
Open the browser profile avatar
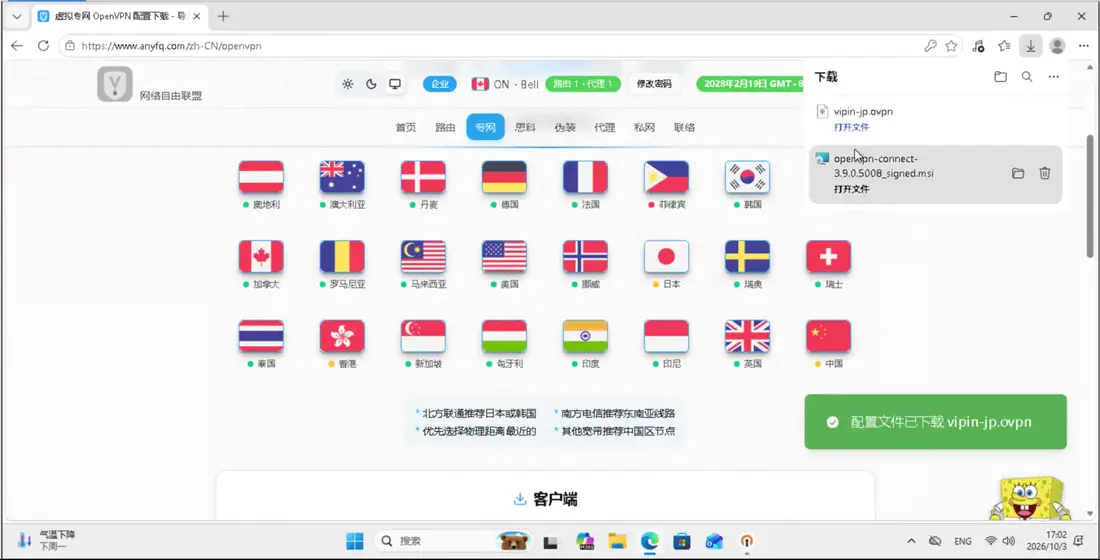[x=1057, y=46]
